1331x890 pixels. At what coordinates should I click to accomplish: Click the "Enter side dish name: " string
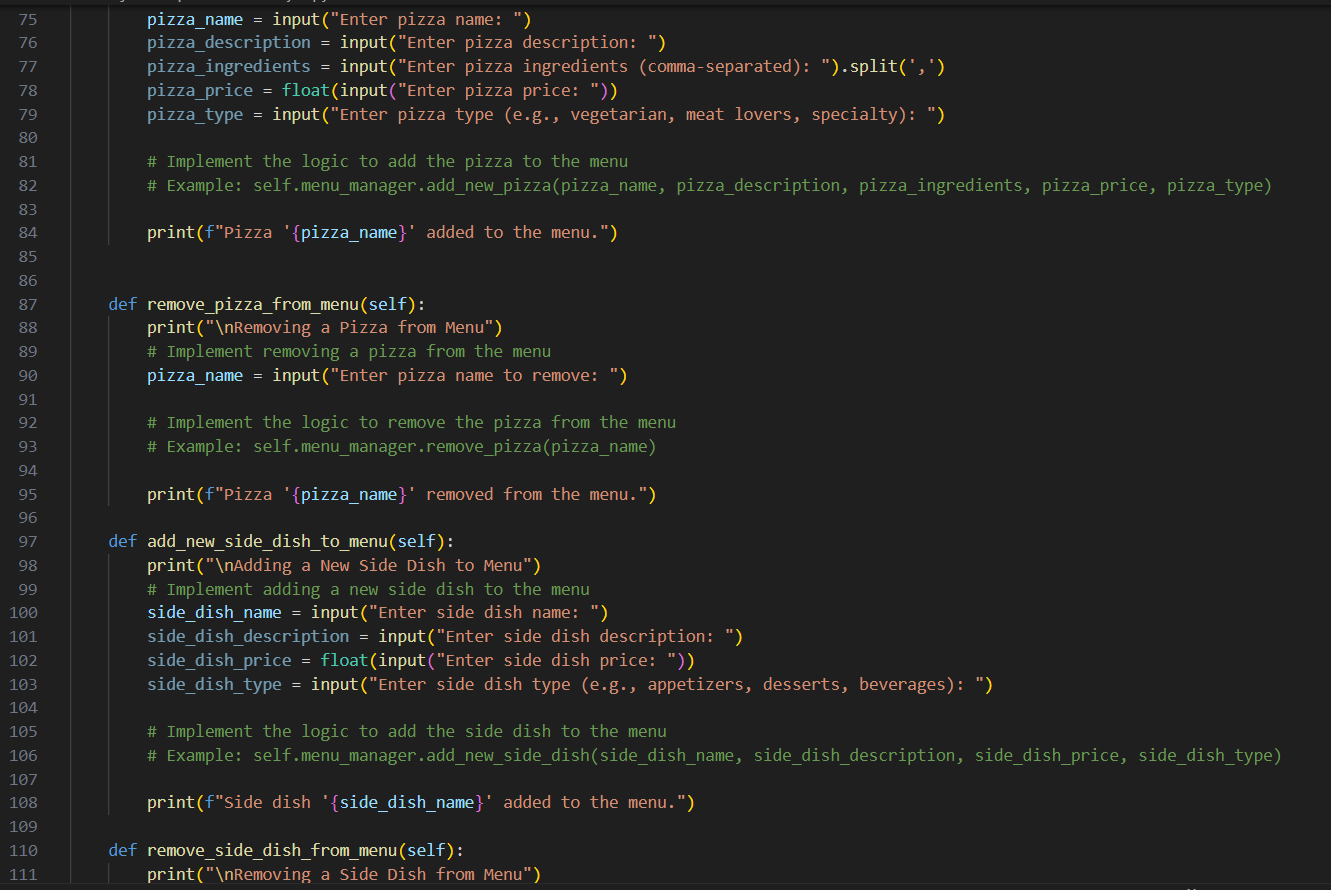click(484, 612)
